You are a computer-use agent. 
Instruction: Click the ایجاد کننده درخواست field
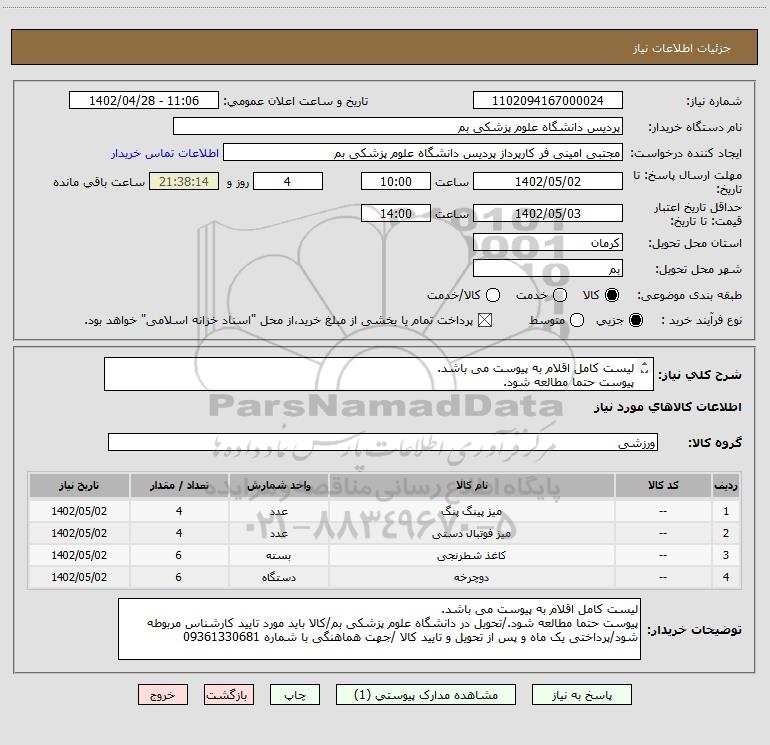[x=423, y=152]
